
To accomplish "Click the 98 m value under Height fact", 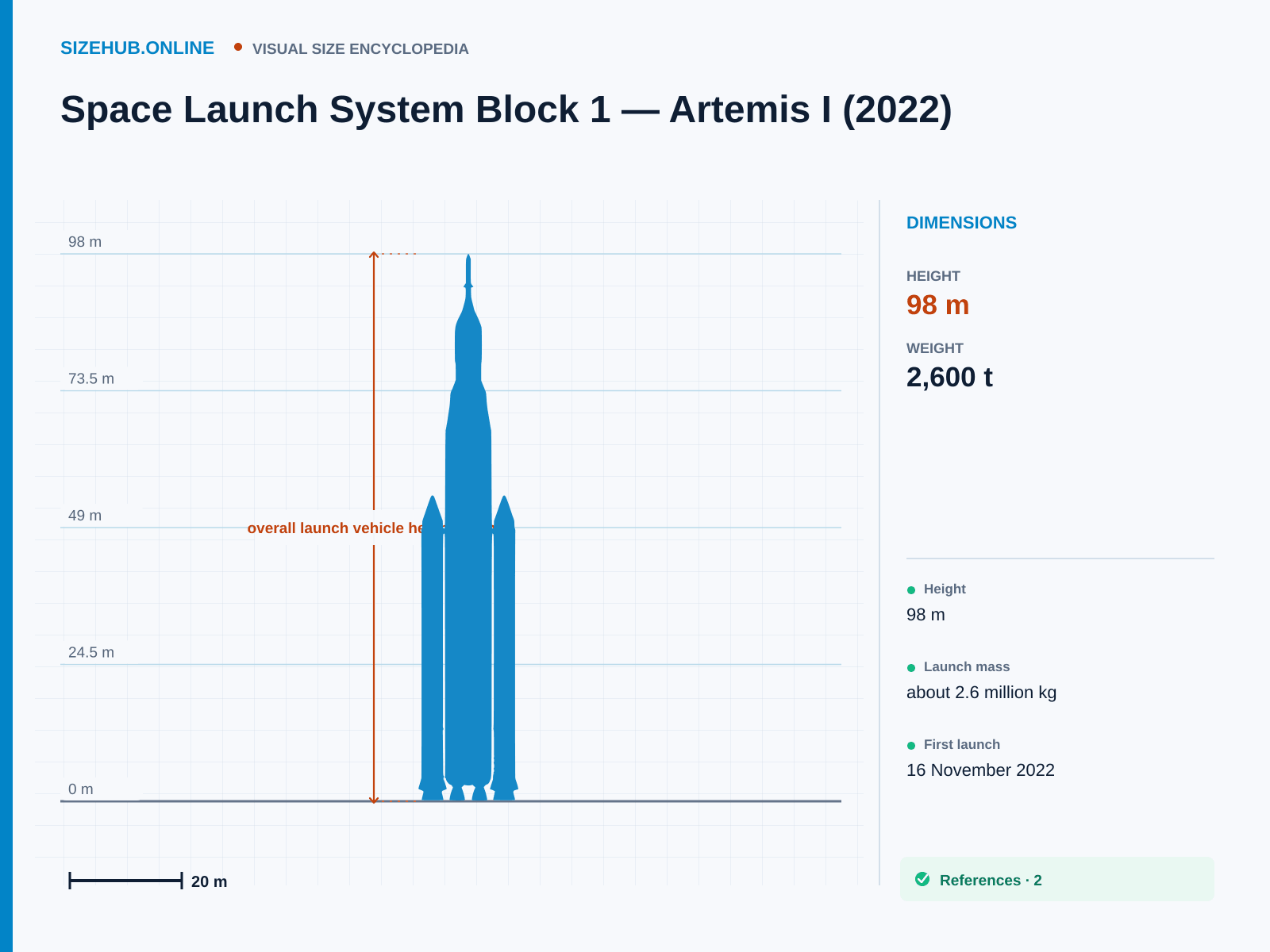I will click(x=926, y=615).
